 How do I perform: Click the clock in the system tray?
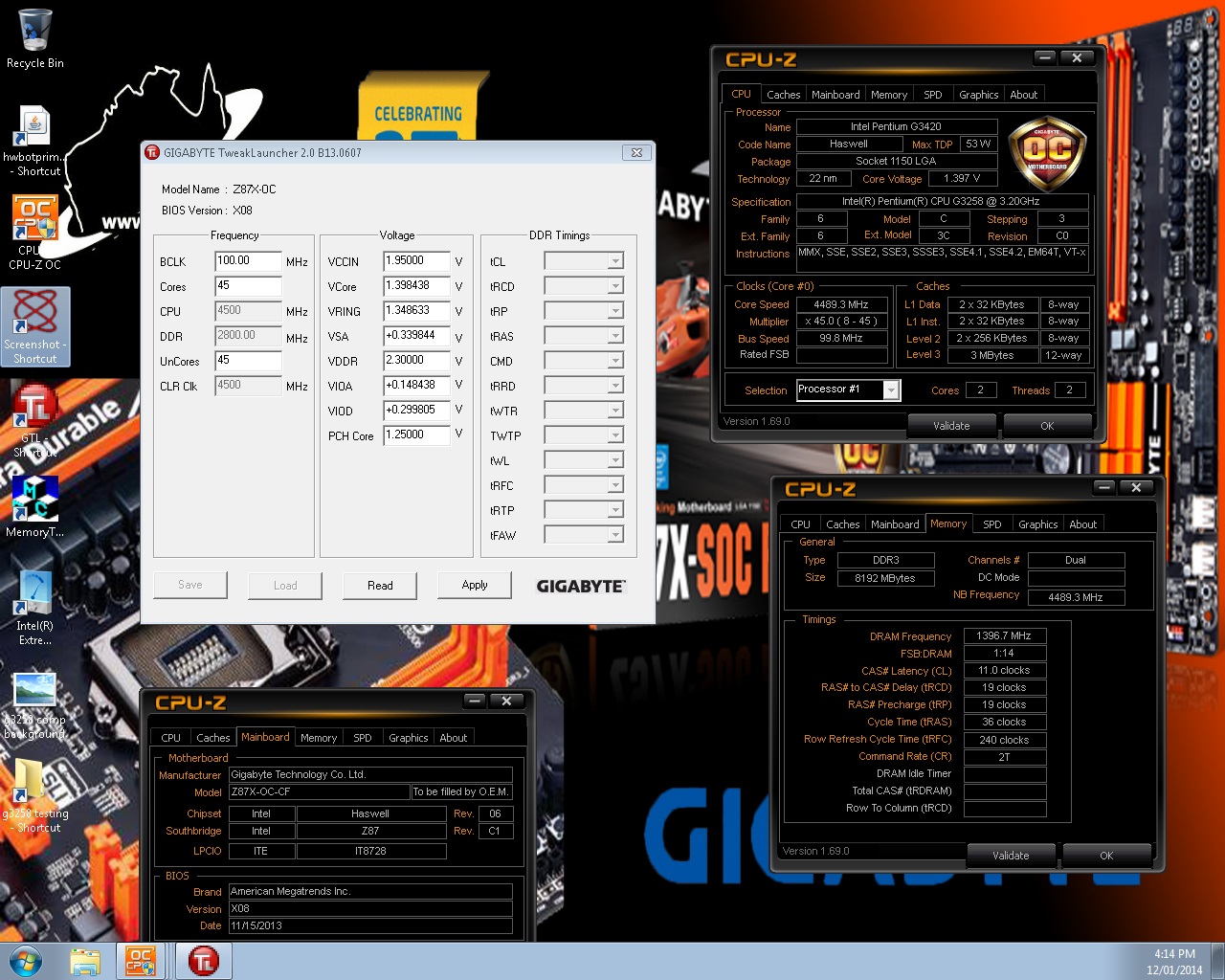coord(1174,962)
